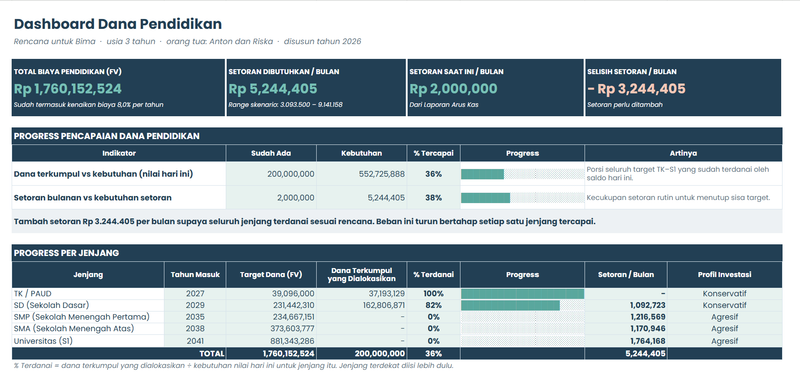The width and height of the screenshot is (800, 374).
Task: Click the 2027 Tahun Masuk cell
Action: click(x=195, y=294)
